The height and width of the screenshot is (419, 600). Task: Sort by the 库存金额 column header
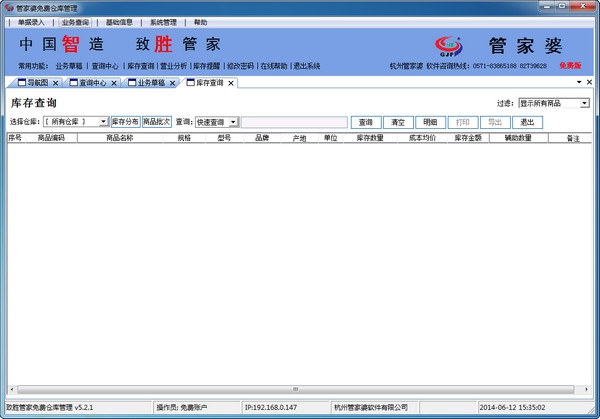(468, 138)
